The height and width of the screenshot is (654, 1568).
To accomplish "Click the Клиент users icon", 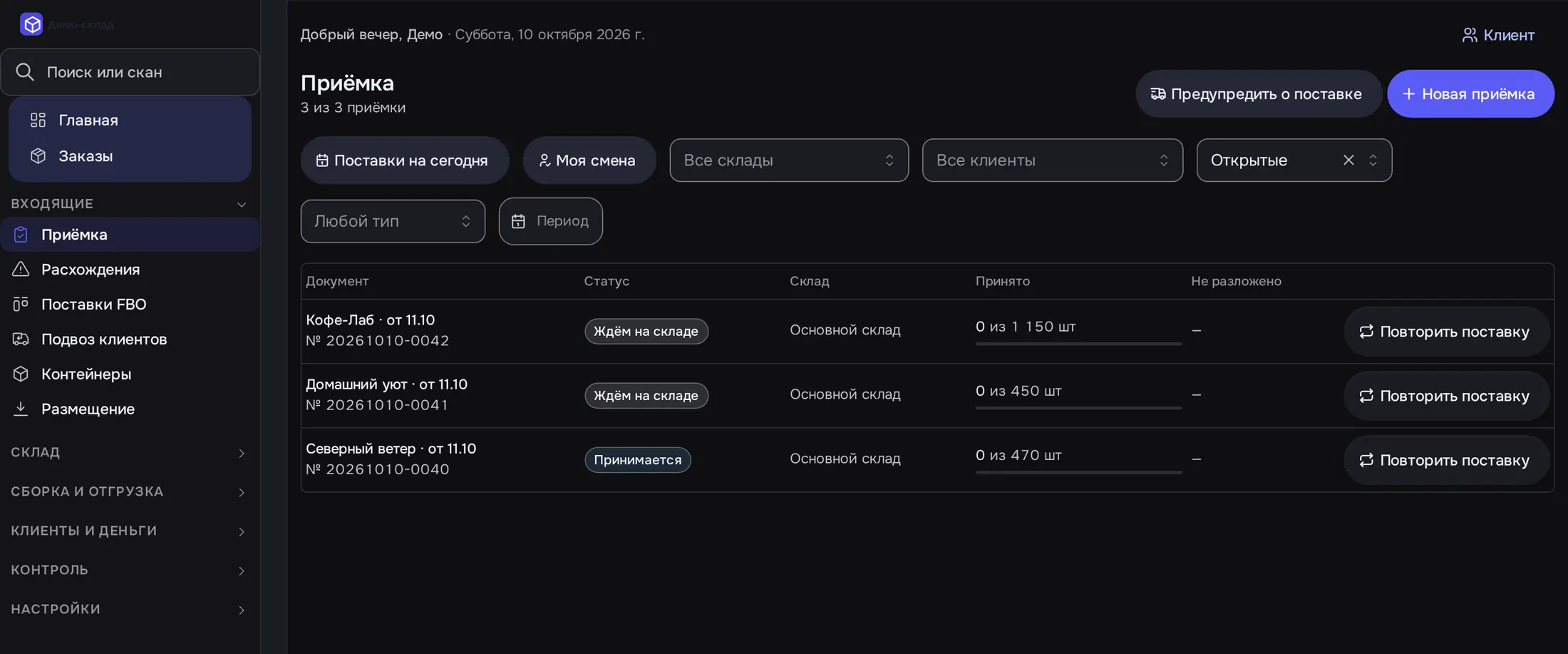I will point(1470,35).
